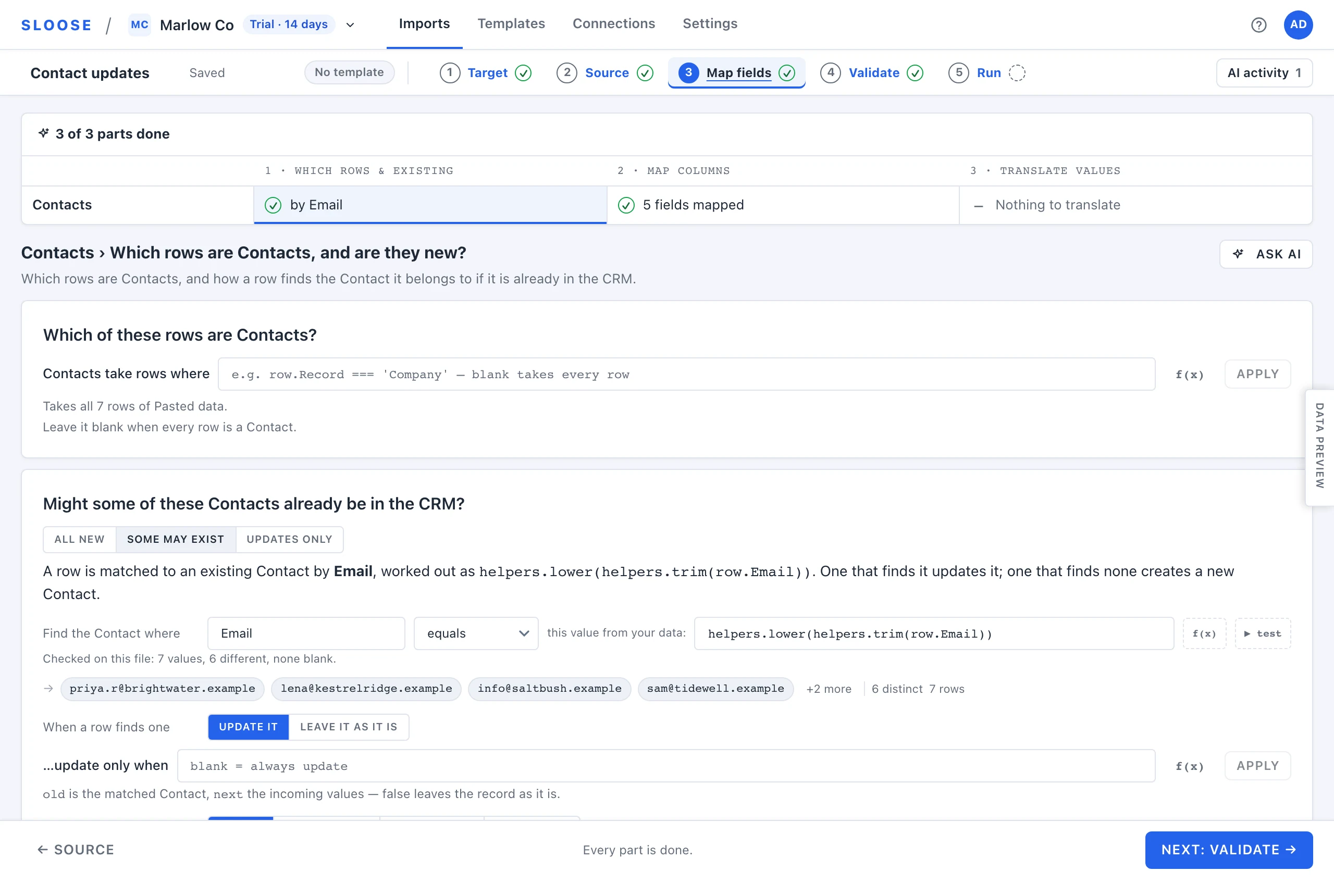Select ALL NEW option
Screen dimensions: 1334x896
pos(79,540)
